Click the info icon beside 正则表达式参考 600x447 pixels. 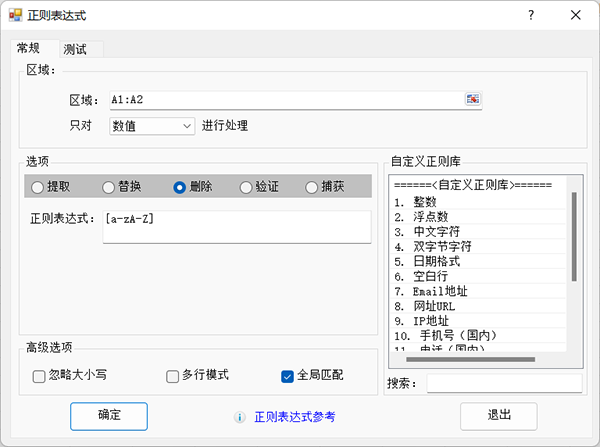tap(240, 417)
